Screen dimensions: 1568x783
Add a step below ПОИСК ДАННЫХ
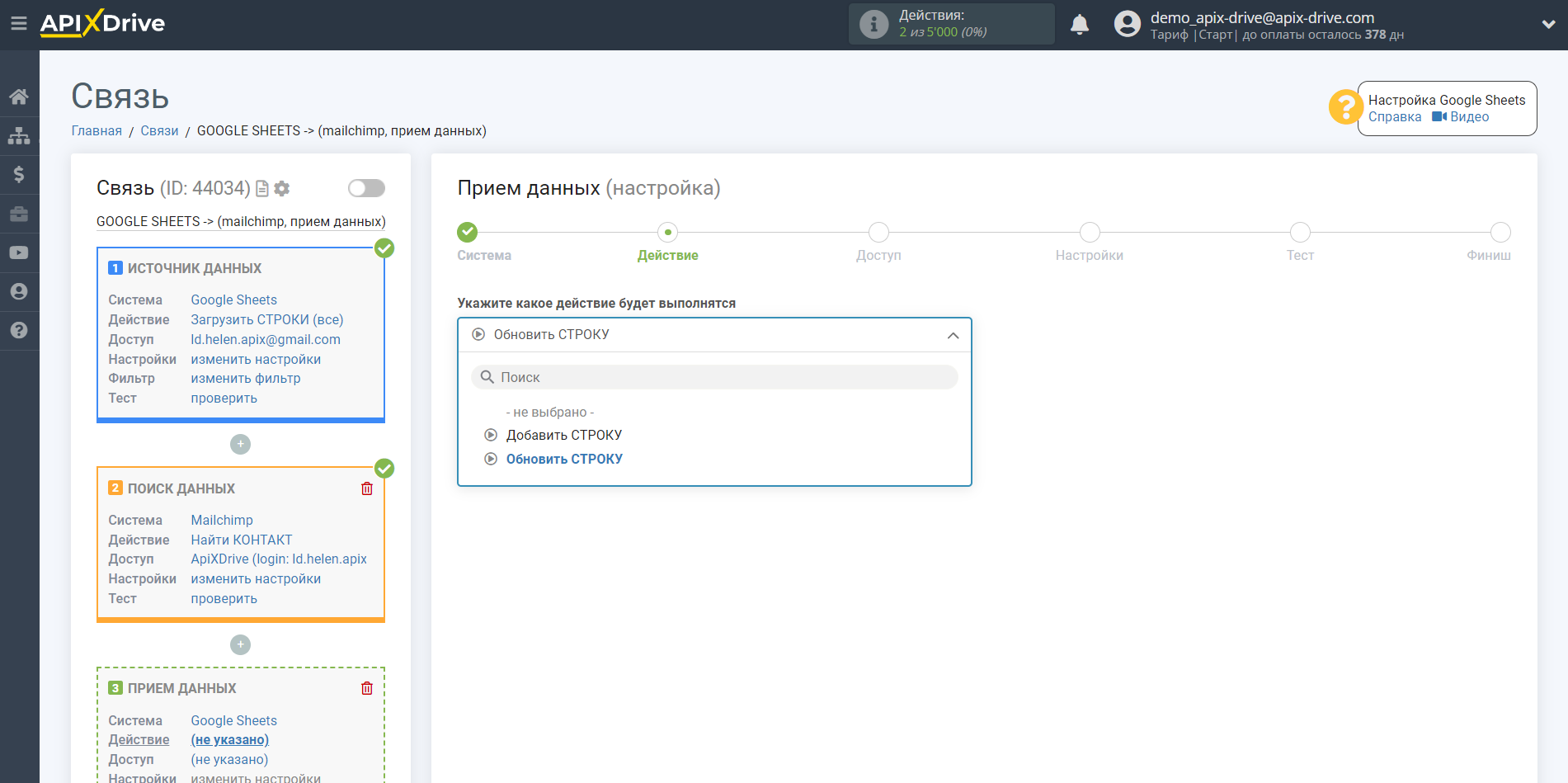click(x=240, y=644)
